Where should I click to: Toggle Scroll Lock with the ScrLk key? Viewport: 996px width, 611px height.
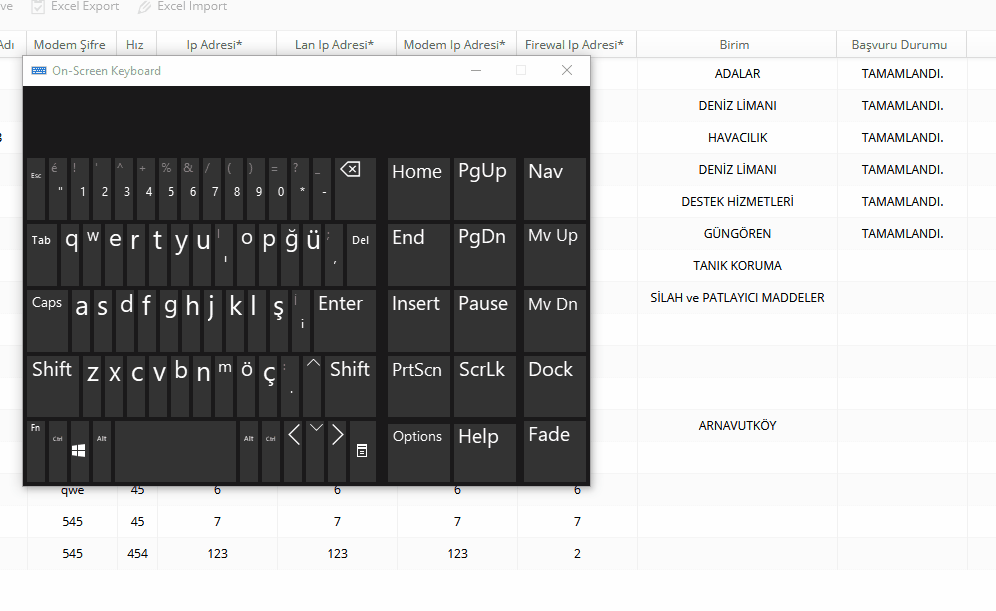click(x=483, y=386)
